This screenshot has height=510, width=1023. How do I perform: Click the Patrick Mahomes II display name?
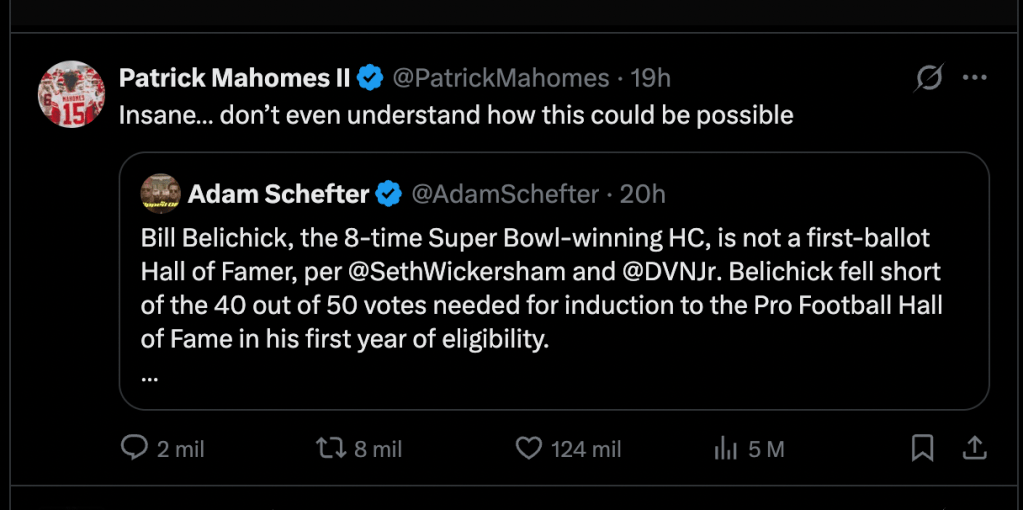coord(234,78)
